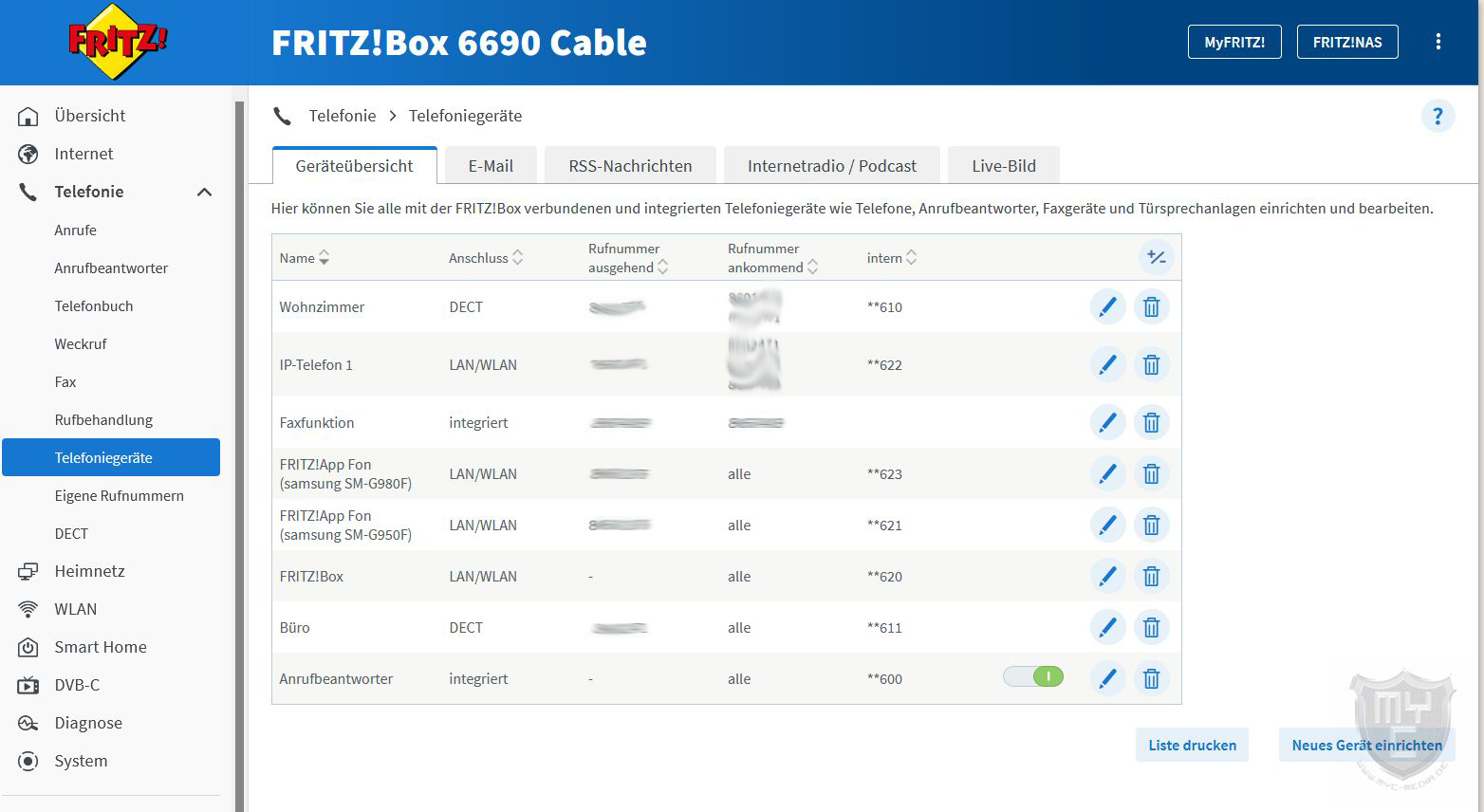Edit FRITZ!App Fon SM-G950F entry
Screen dimensions: 1484x812
pyautogui.click(x=1107, y=525)
